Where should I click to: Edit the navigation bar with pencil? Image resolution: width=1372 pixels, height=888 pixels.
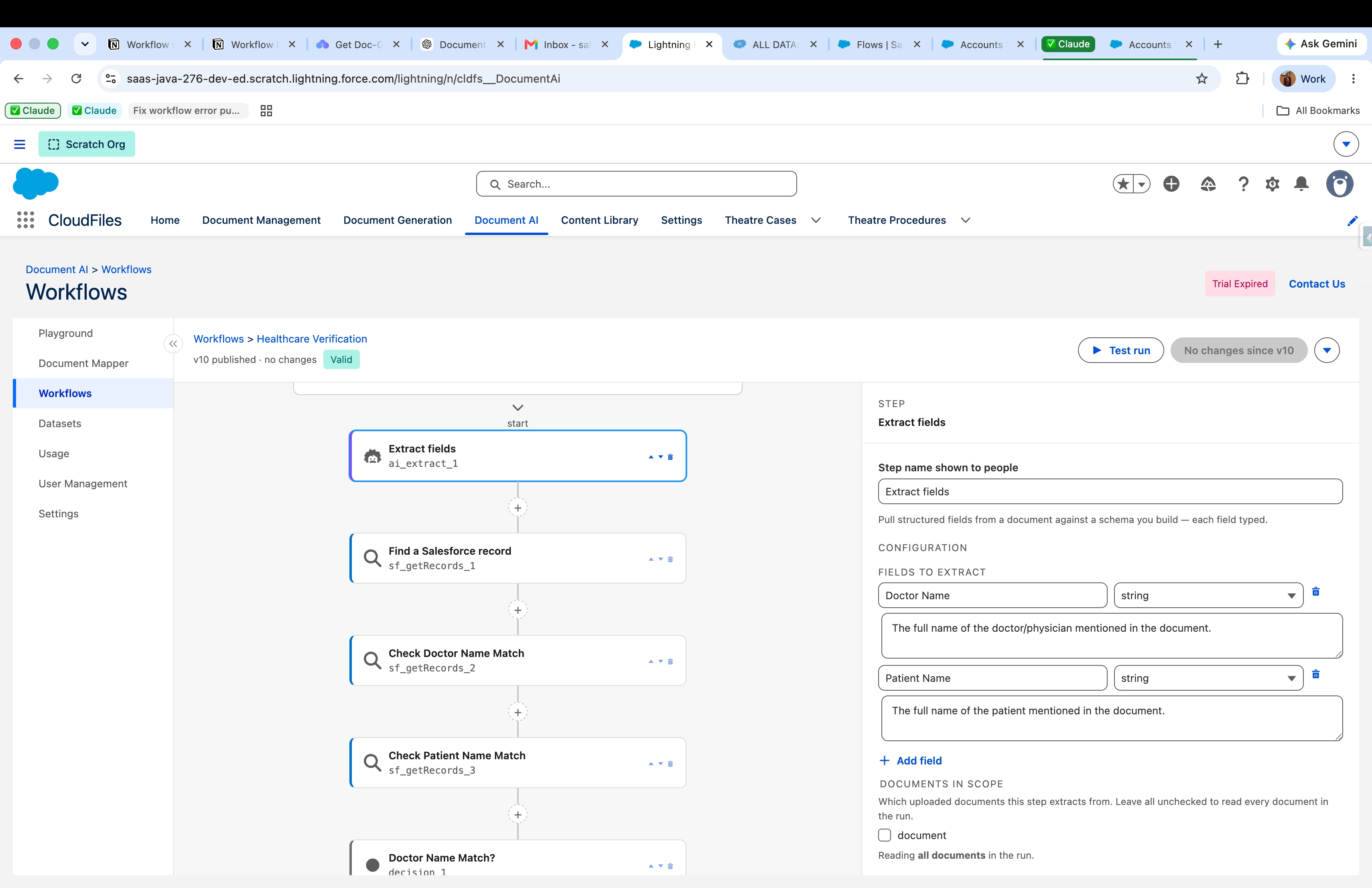1352,221
